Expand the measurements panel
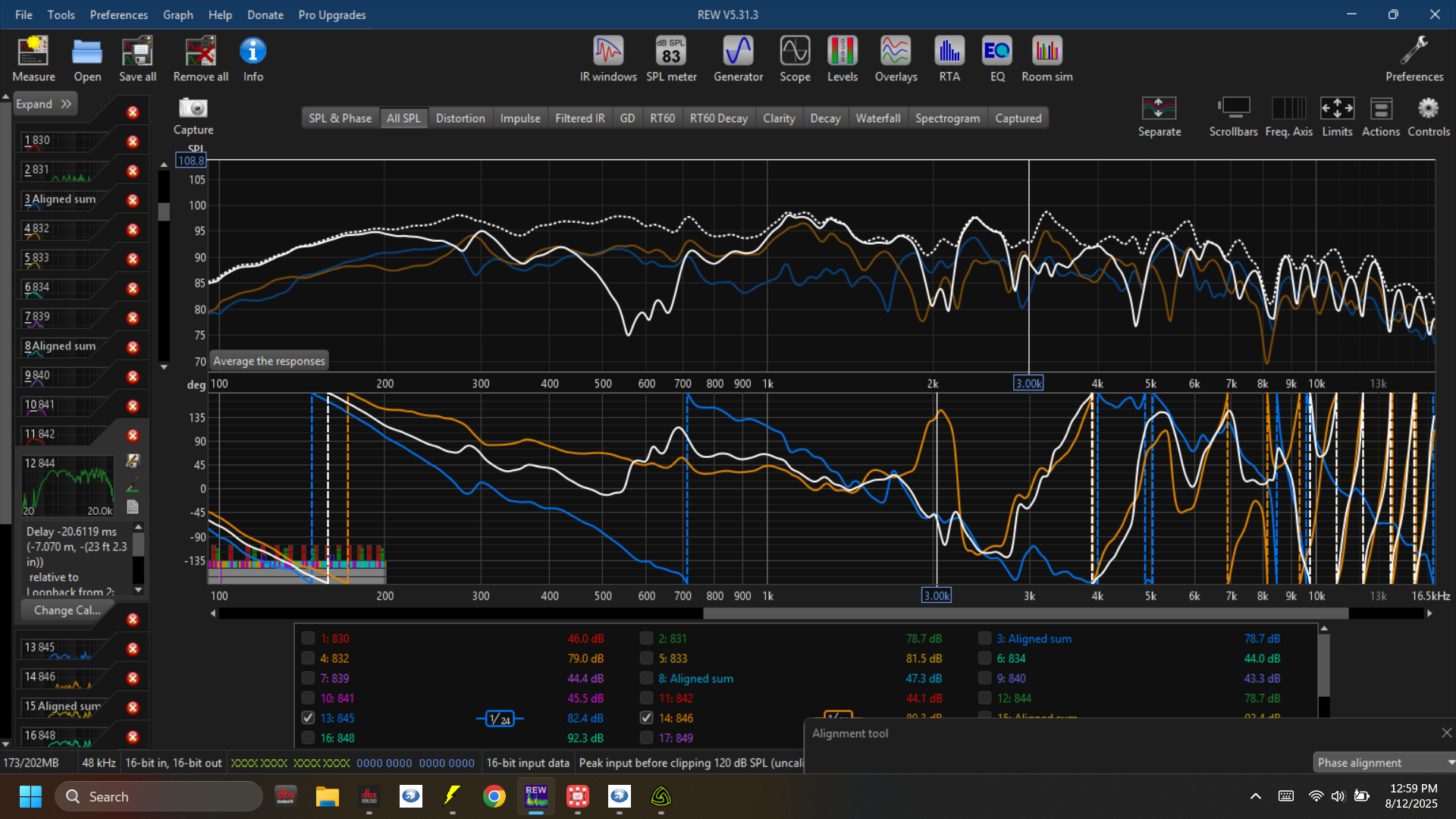Screen dimensions: 1456x819 44,104
